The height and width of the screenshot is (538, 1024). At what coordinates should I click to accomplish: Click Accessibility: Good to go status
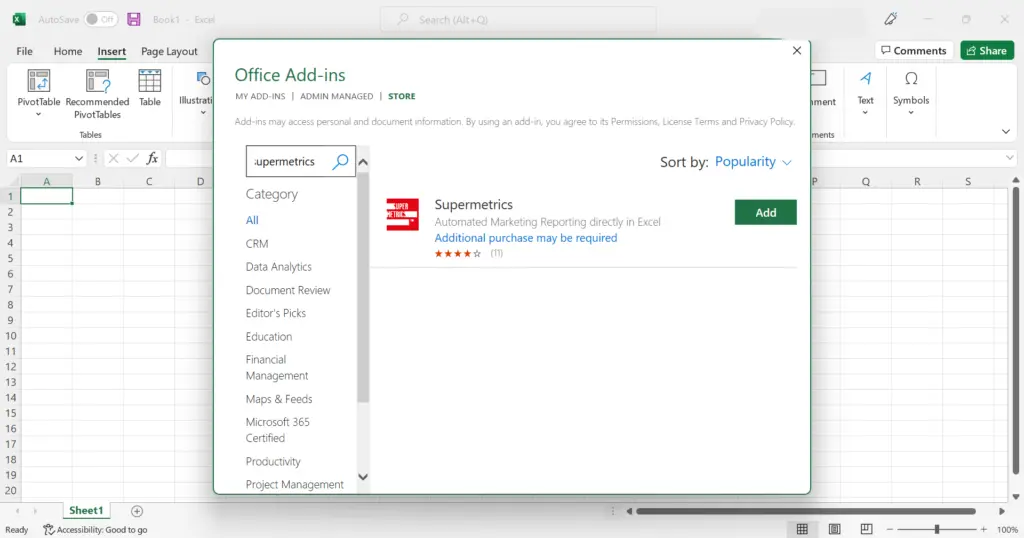click(95, 530)
